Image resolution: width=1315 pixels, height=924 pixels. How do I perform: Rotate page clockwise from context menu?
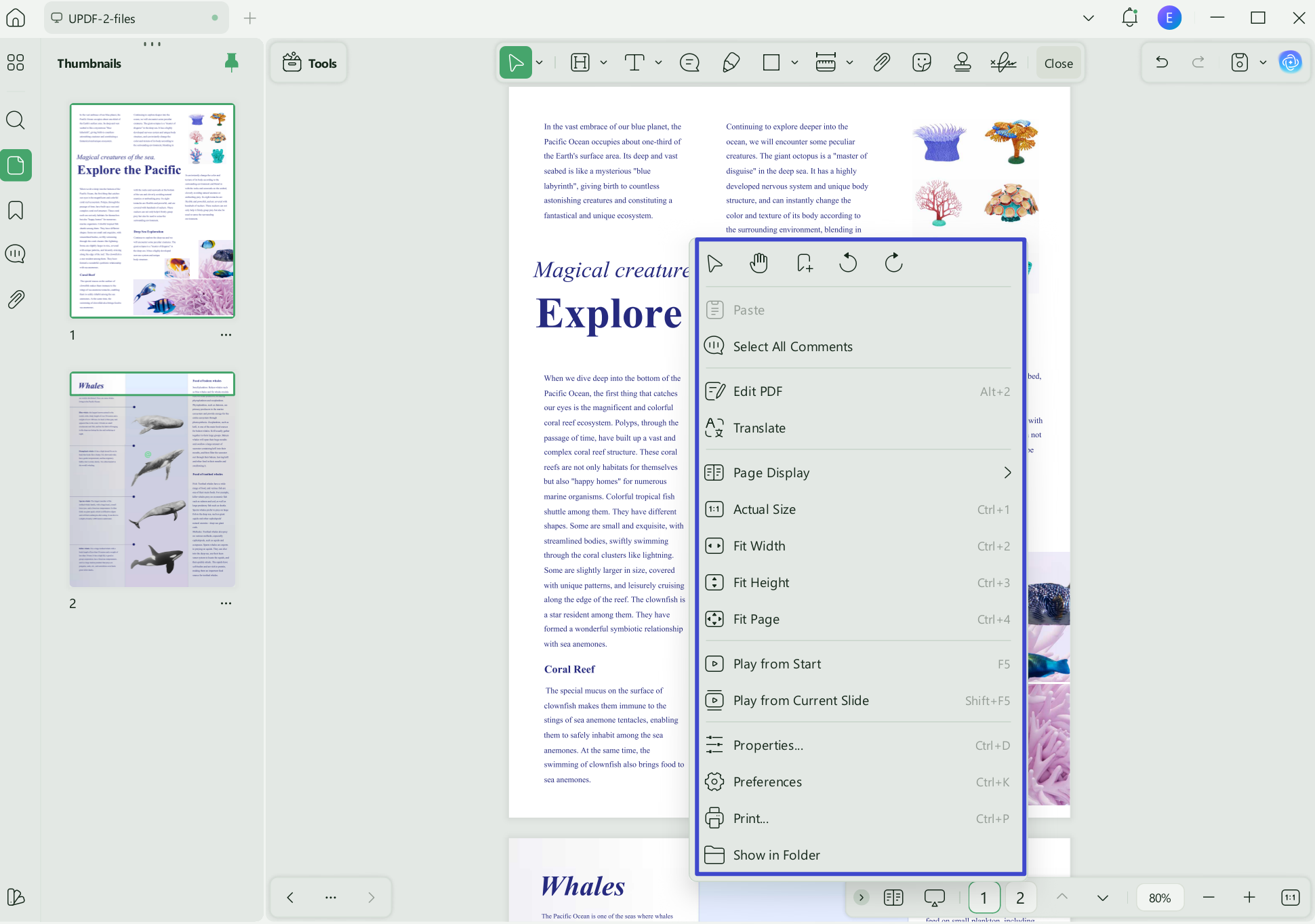(x=893, y=263)
